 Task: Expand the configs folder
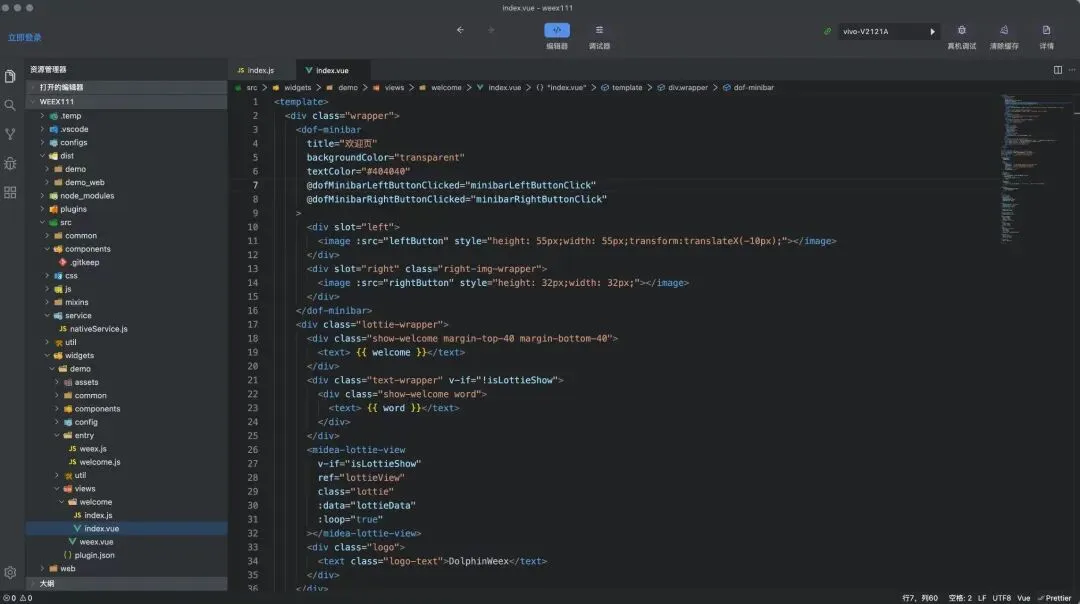127,143
